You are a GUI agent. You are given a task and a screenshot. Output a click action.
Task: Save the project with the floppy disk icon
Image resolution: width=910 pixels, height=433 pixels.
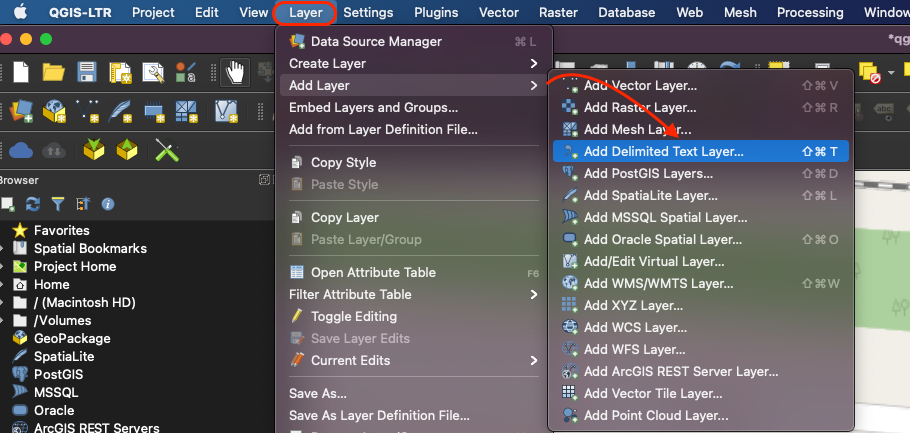pos(86,73)
